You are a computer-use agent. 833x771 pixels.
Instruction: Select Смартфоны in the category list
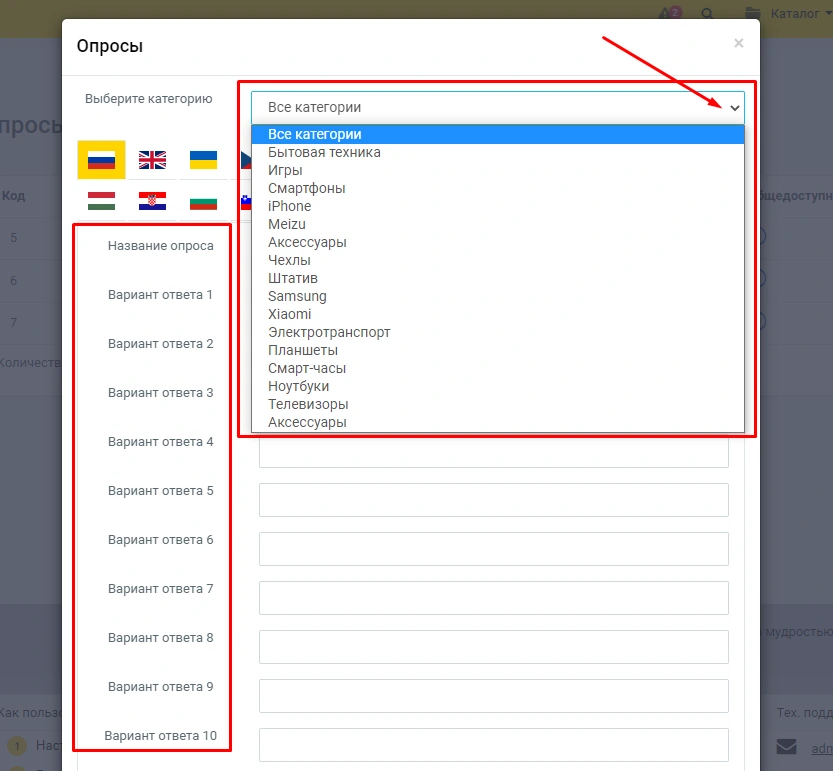pos(307,188)
